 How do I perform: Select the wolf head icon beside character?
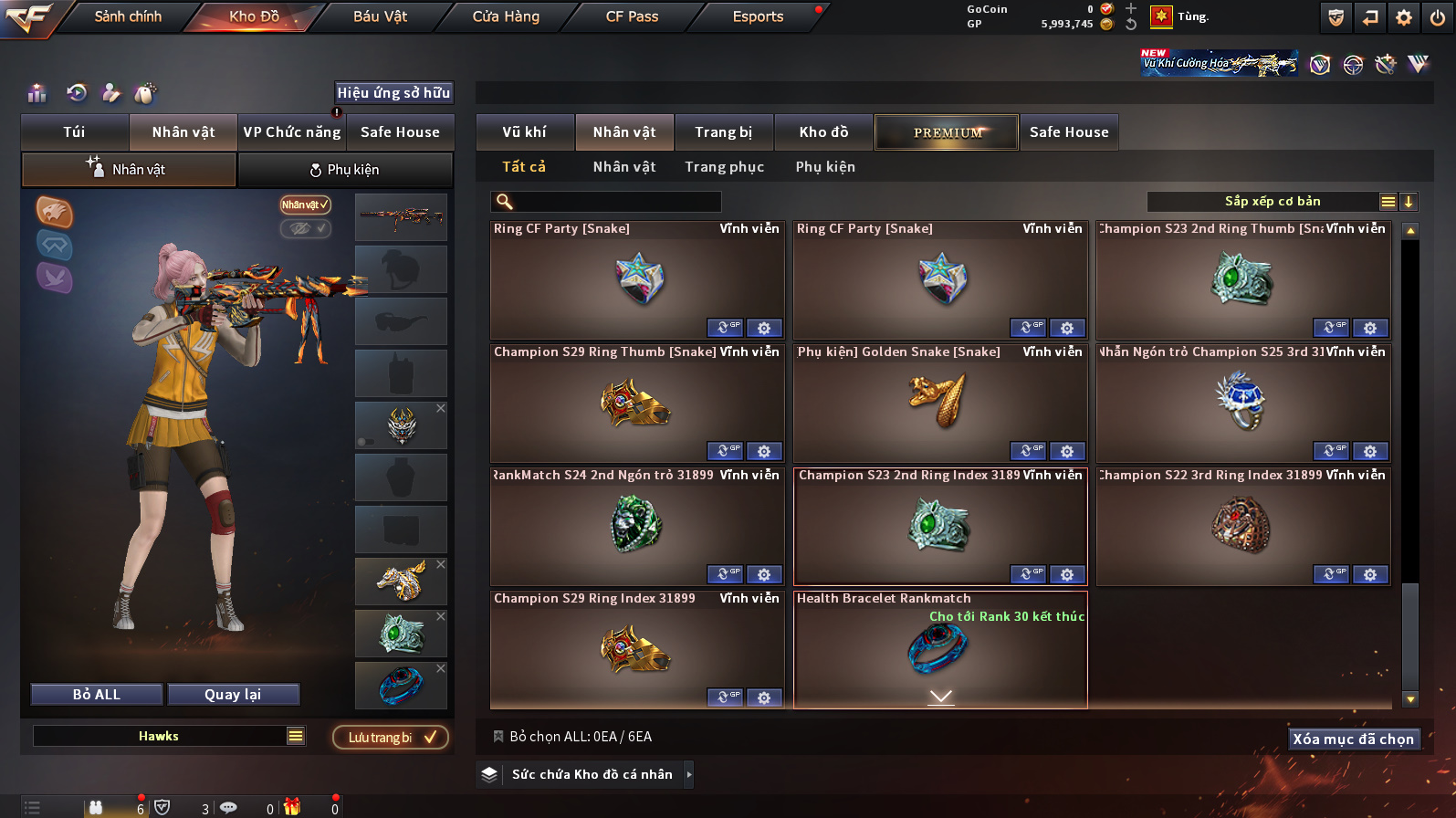(x=54, y=213)
